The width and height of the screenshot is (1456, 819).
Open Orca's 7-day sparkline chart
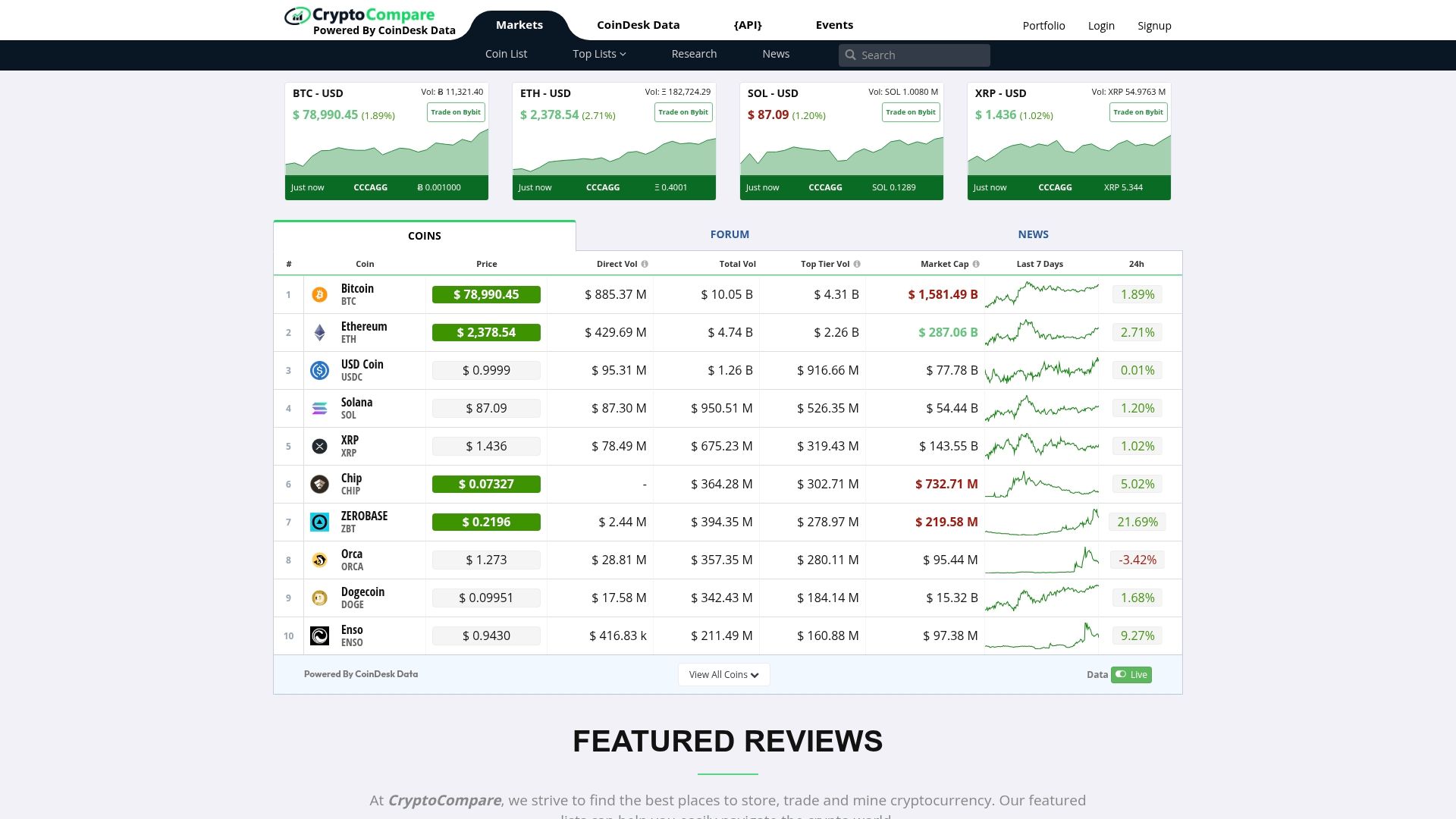pyautogui.click(x=1042, y=560)
